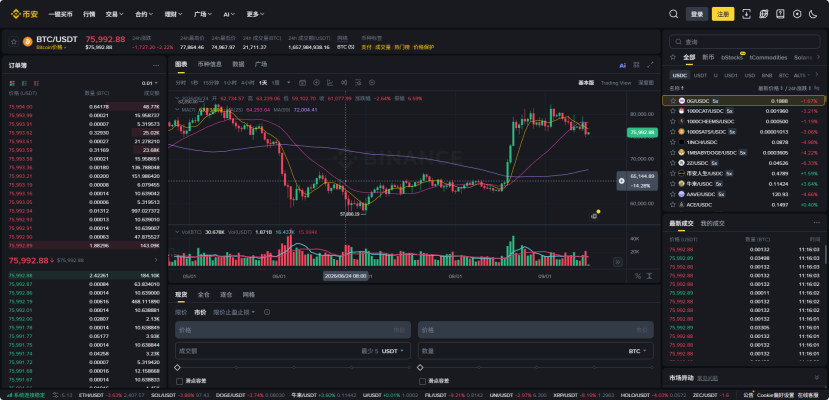Viewport: 829px width, 400px height.
Task: Click the currency exchange icon in header
Action: coord(763,14)
